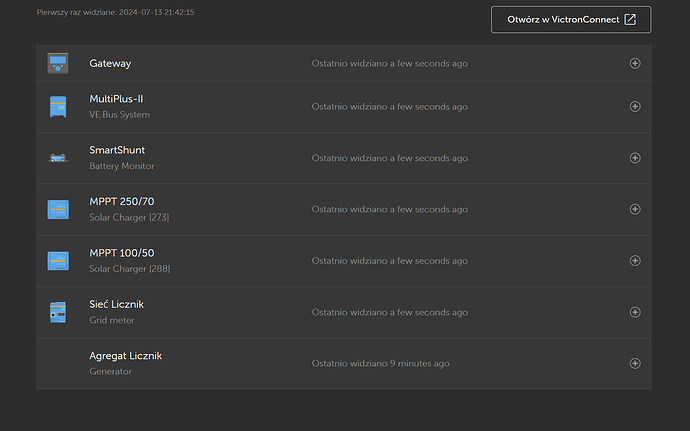This screenshot has width=690, height=431.
Task: Click the Sieć Licznik grid meter icon
Action: 58,312
